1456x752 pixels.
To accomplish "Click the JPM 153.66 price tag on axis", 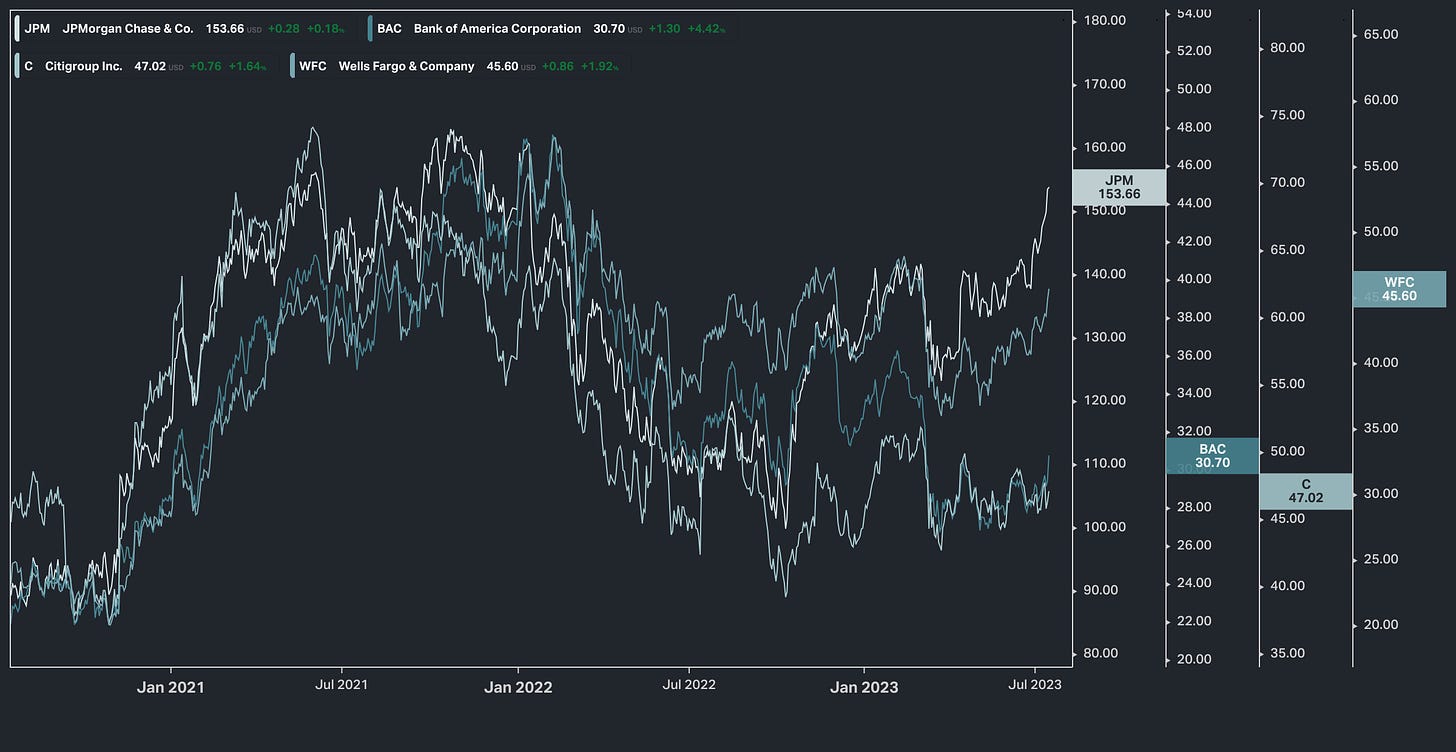I will (1119, 187).
